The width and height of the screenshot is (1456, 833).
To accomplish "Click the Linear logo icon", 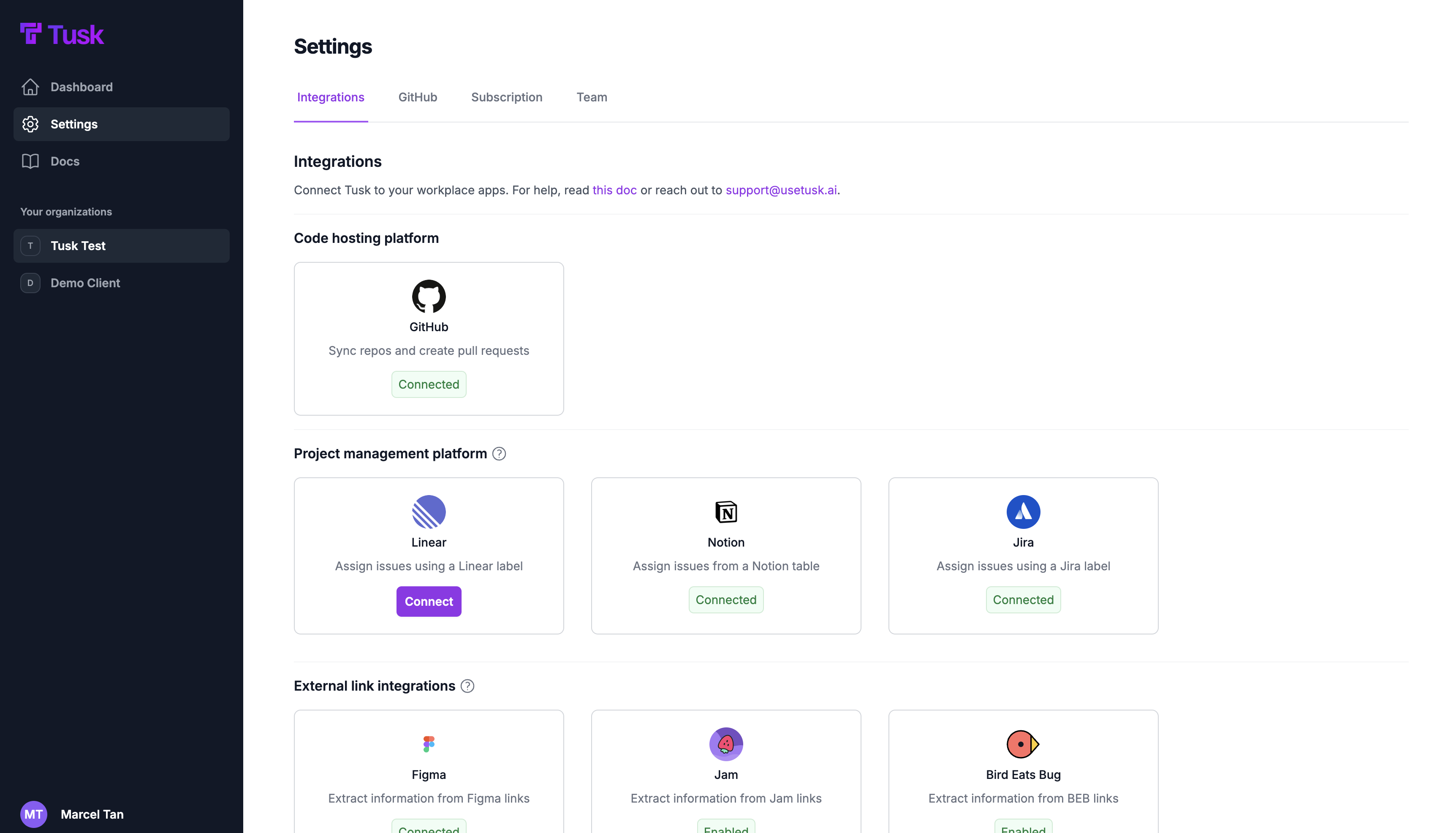I will coord(429,512).
